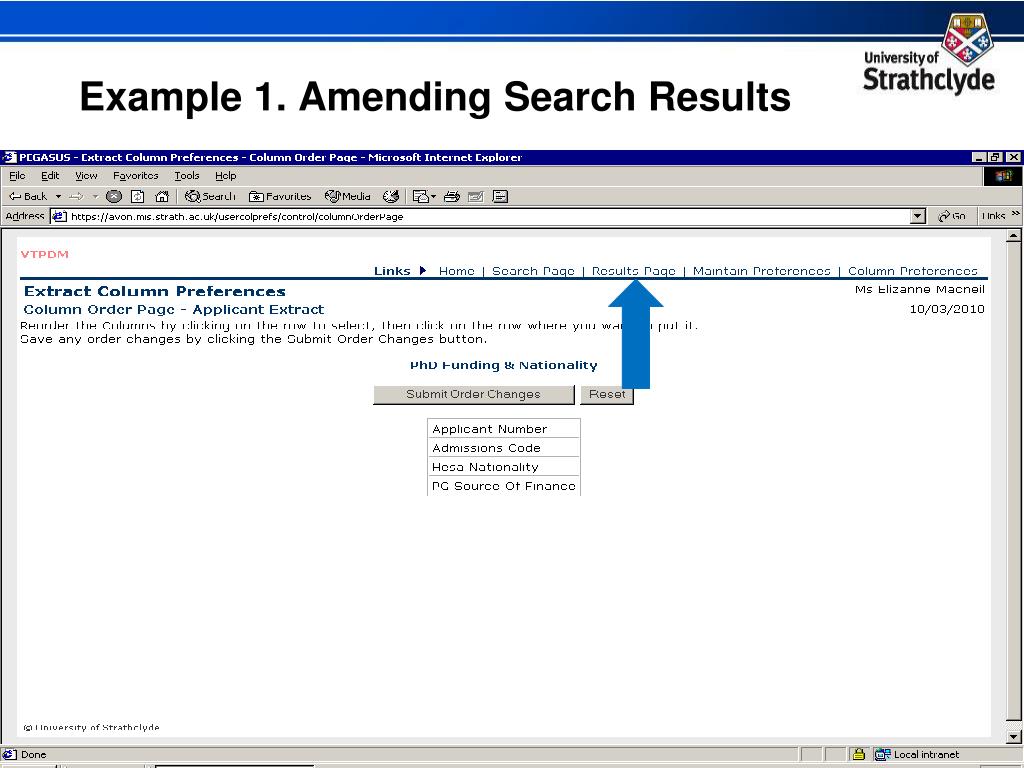This screenshot has width=1024, height=768.
Task: Open the Home link
Action: pos(456,271)
